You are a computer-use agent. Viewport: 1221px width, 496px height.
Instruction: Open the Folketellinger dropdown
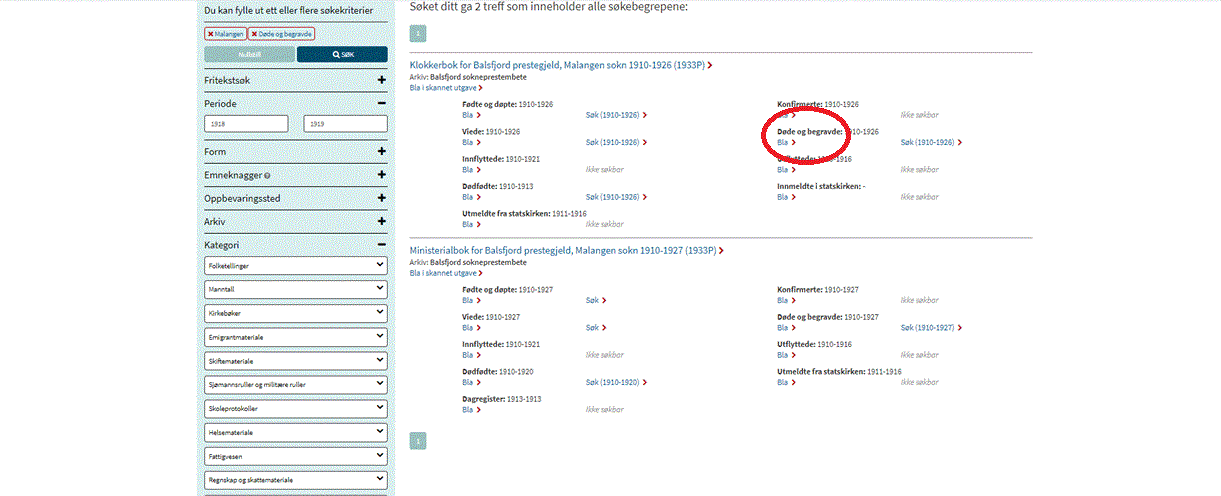[x=295, y=265]
